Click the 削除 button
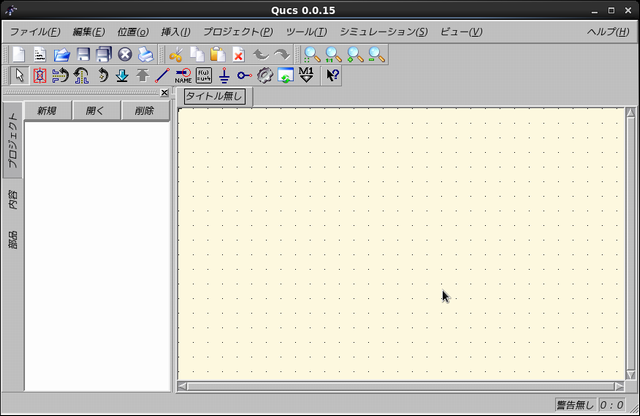The width and height of the screenshot is (640, 416). point(144,111)
